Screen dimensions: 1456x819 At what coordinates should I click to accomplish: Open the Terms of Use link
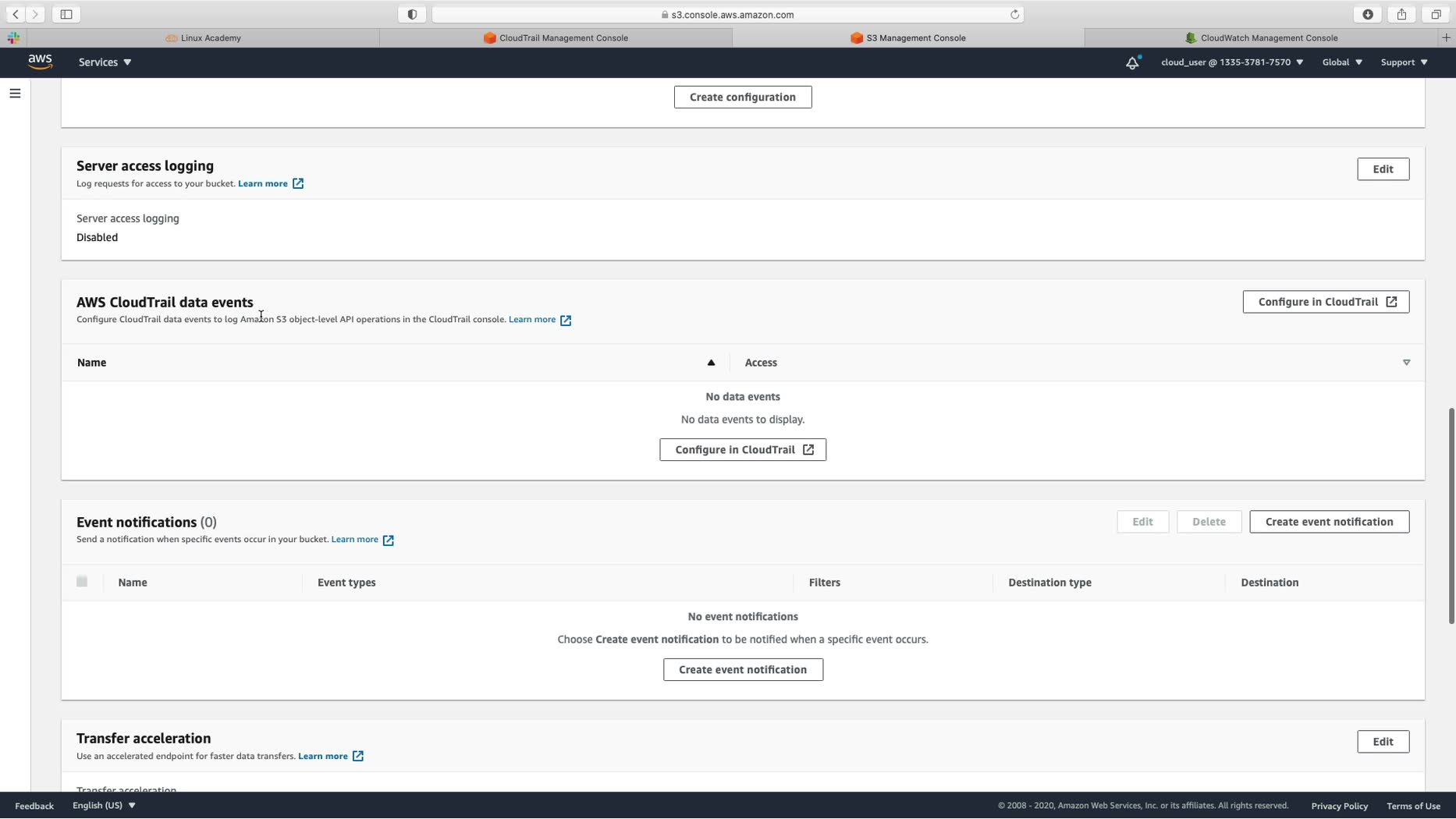point(1413,806)
